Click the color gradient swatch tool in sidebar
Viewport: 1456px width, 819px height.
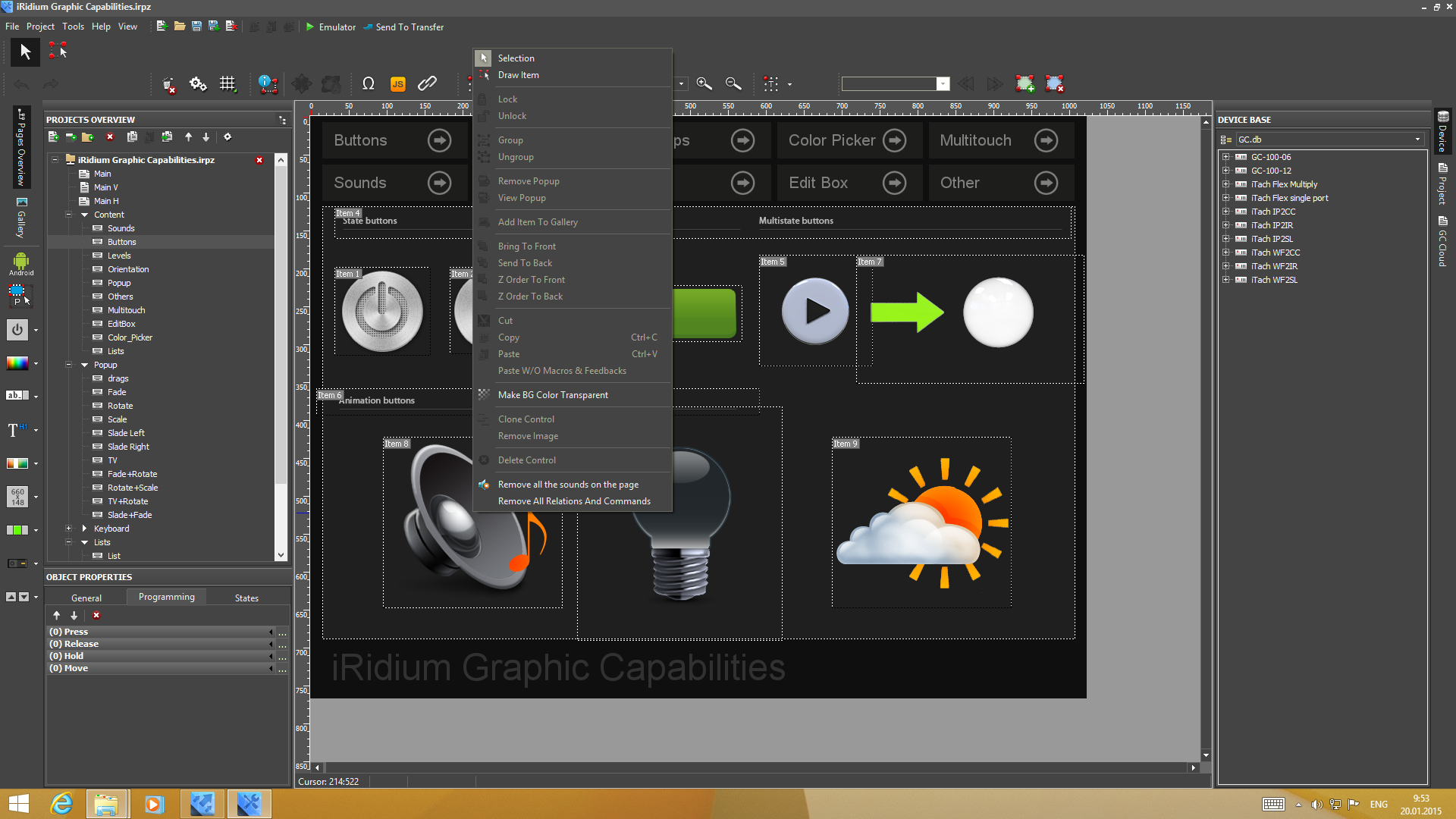pyautogui.click(x=17, y=363)
